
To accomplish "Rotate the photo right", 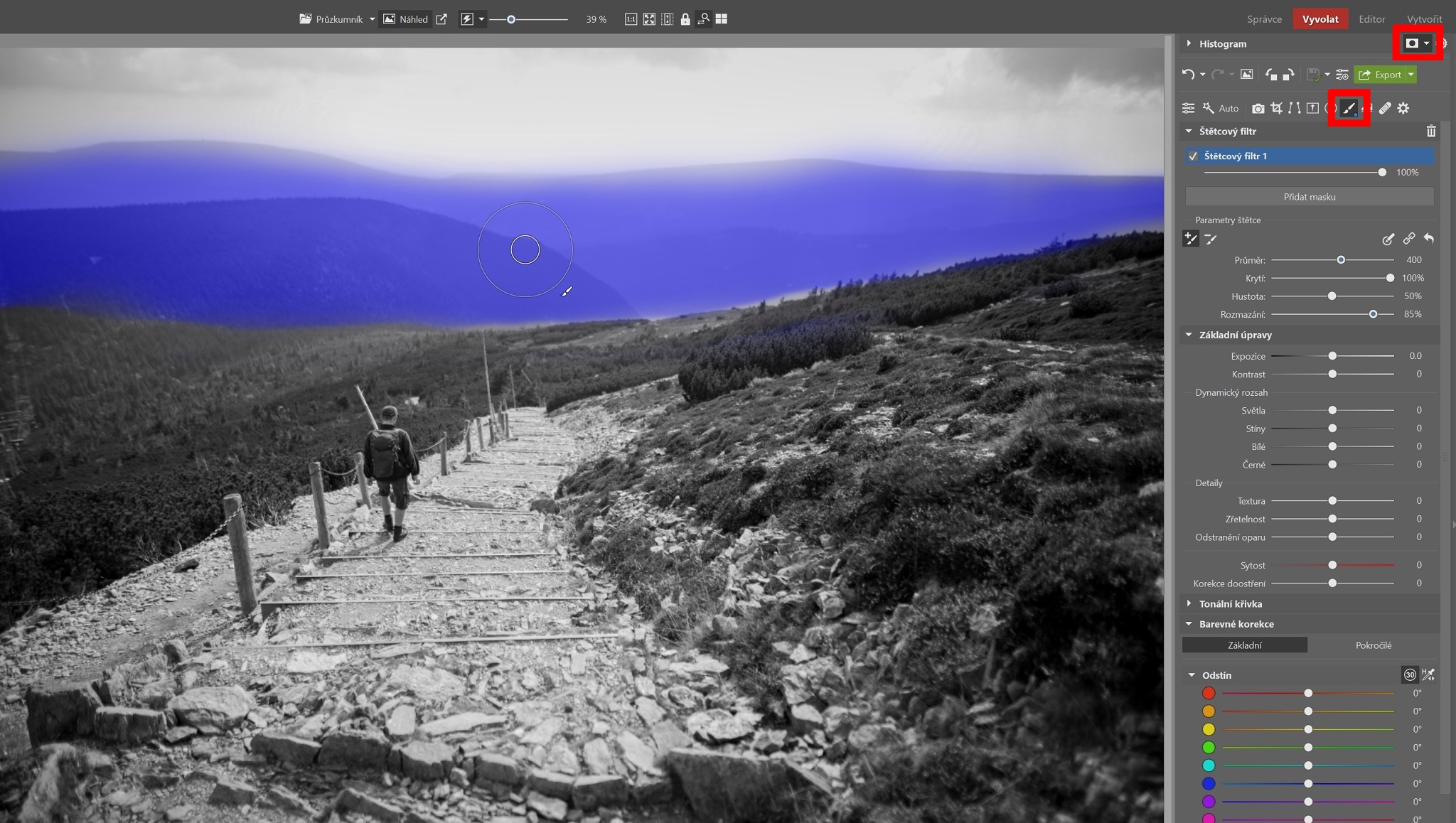I will 1288,74.
